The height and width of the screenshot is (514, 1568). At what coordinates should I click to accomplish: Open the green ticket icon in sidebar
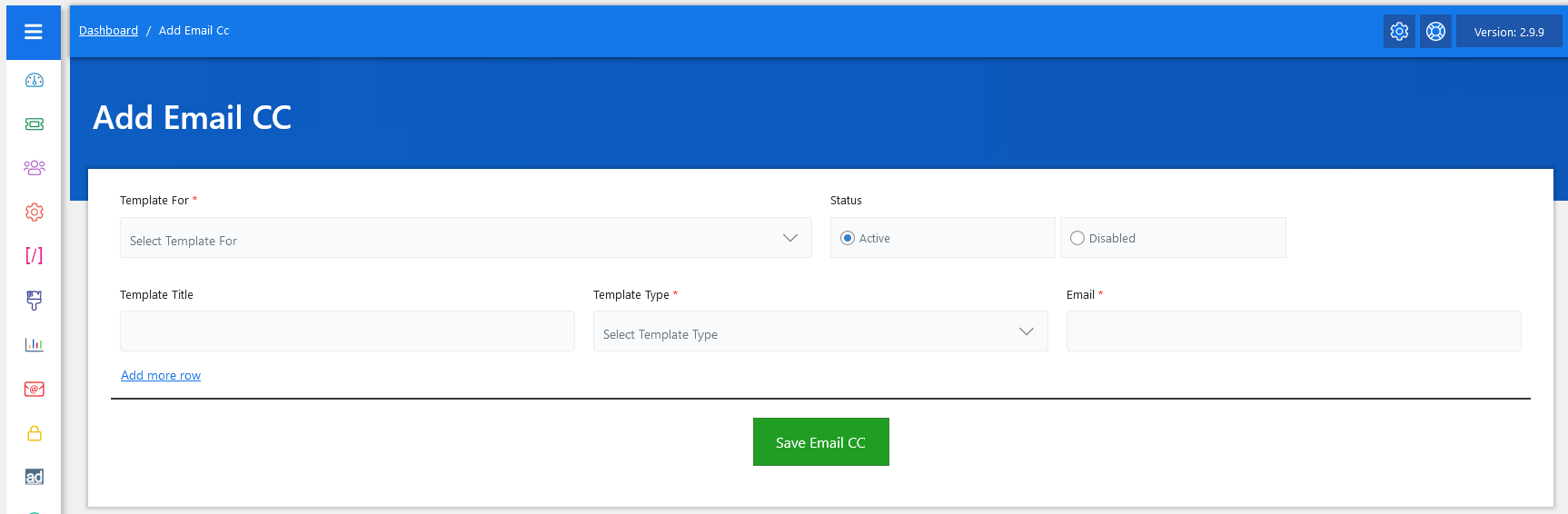pos(35,124)
